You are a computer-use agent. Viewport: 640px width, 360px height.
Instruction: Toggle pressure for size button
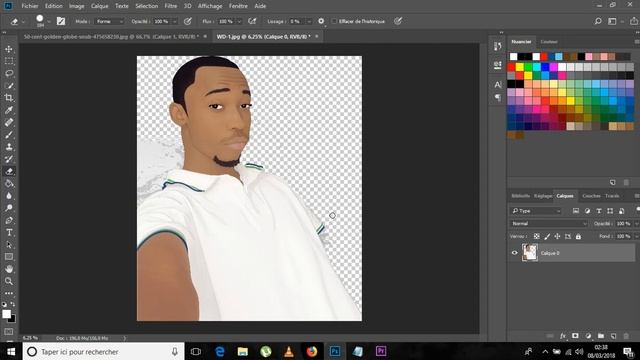coord(398,21)
